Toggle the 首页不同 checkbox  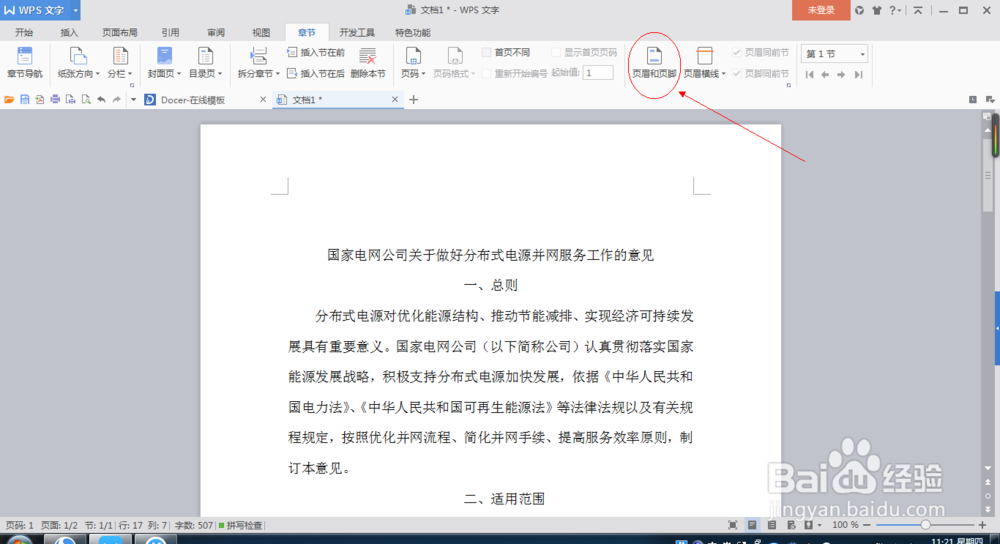coord(487,52)
